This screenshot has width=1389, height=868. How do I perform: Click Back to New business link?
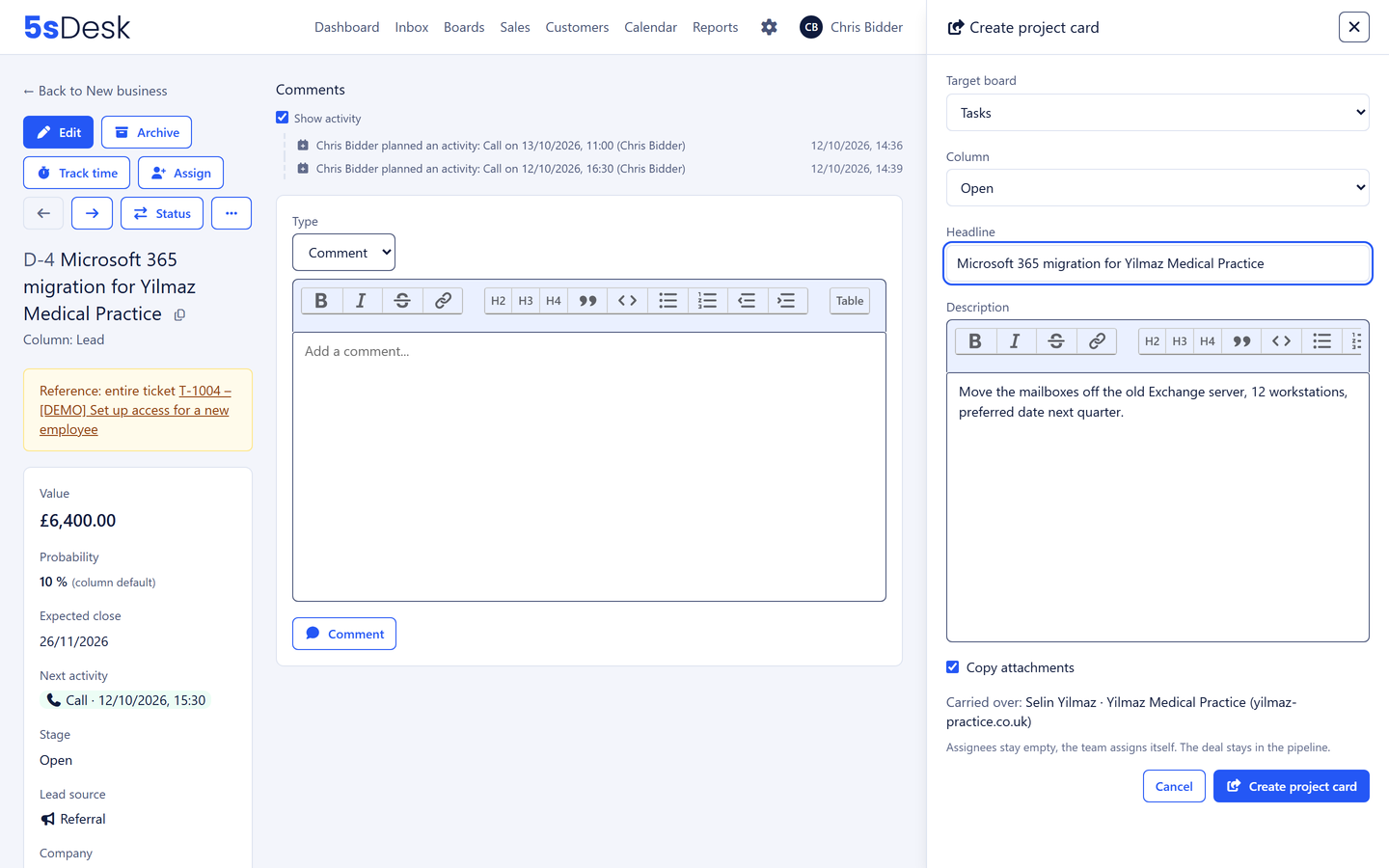[x=95, y=91]
